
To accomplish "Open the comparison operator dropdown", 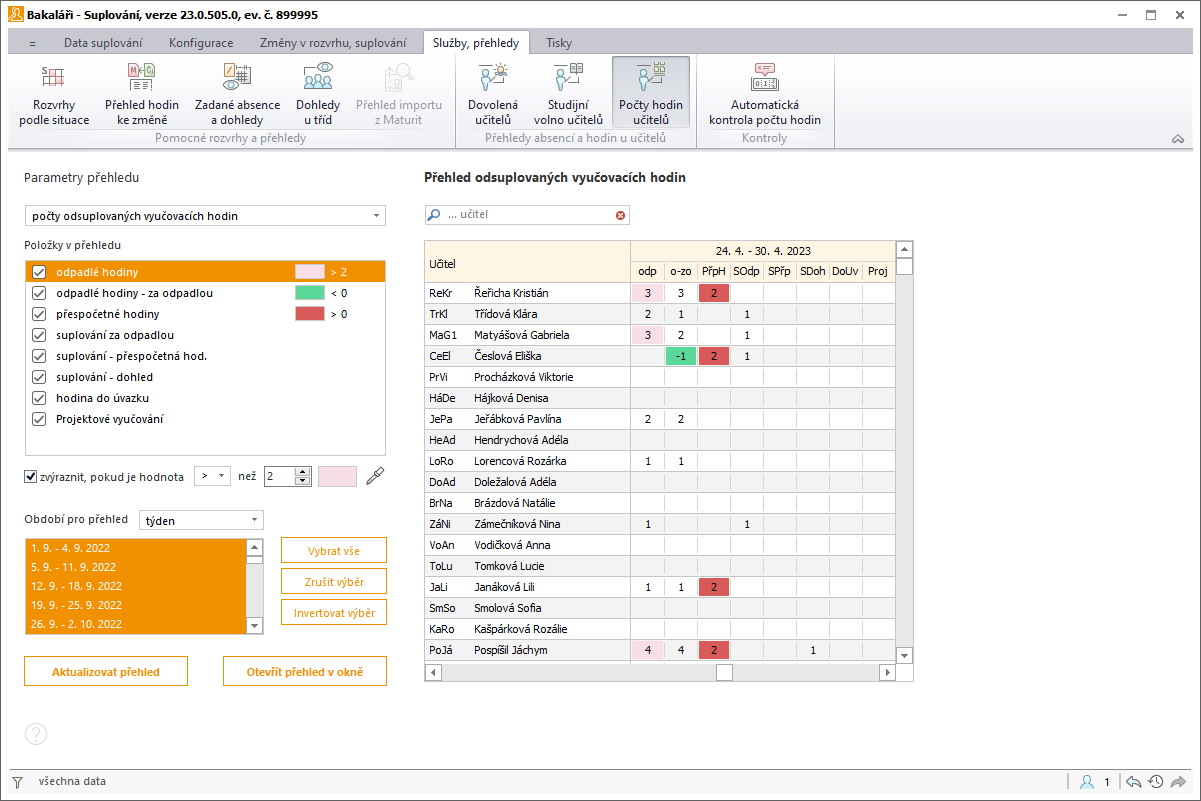I will click(212, 477).
